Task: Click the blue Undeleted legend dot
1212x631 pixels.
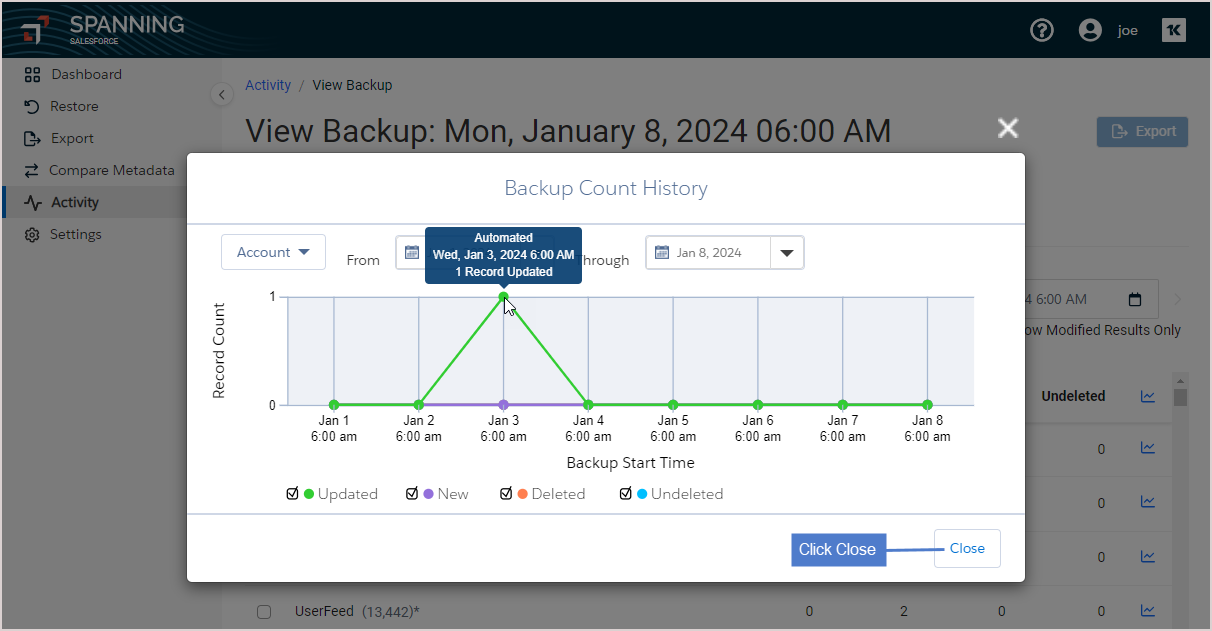Action: click(x=642, y=494)
